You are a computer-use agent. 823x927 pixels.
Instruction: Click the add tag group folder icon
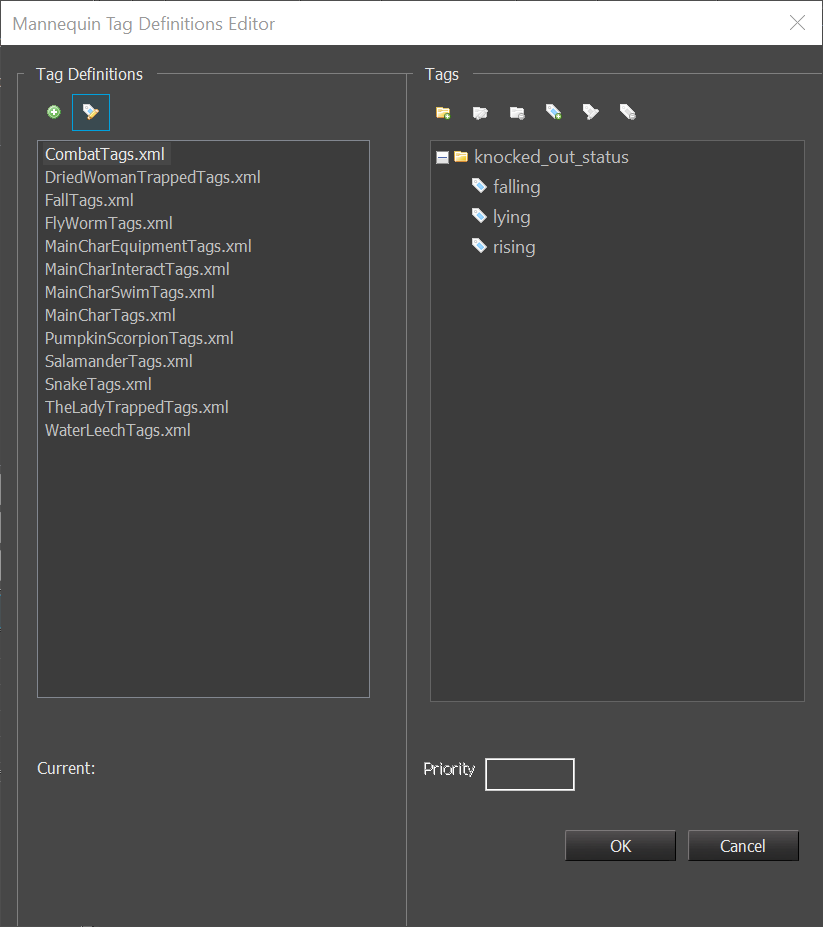(x=443, y=113)
